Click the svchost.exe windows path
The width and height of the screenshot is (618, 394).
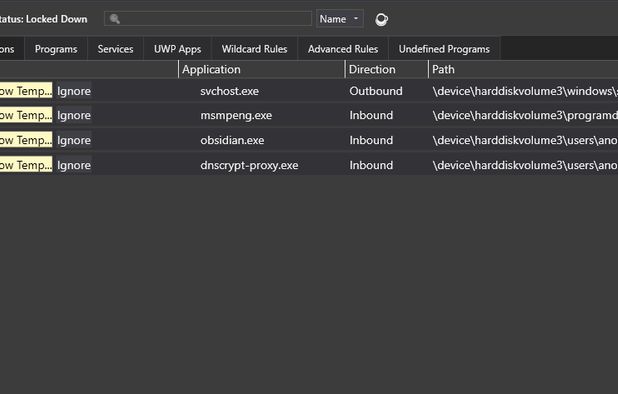pyautogui.click(x=525, y=91)
